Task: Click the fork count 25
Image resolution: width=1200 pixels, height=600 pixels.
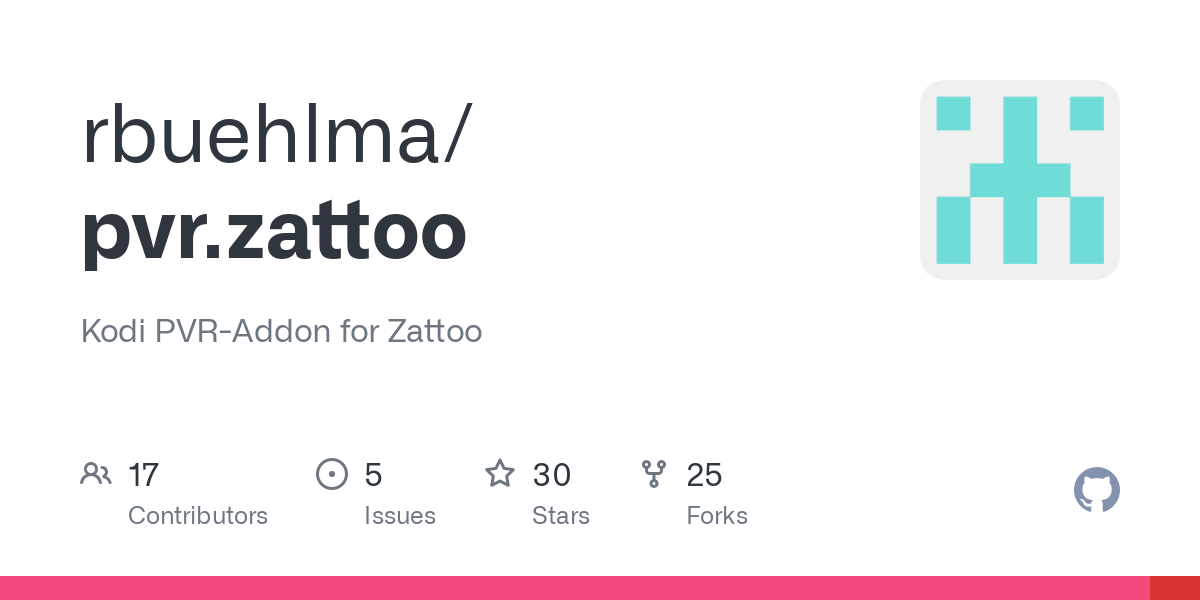Action: coord(704,474)
